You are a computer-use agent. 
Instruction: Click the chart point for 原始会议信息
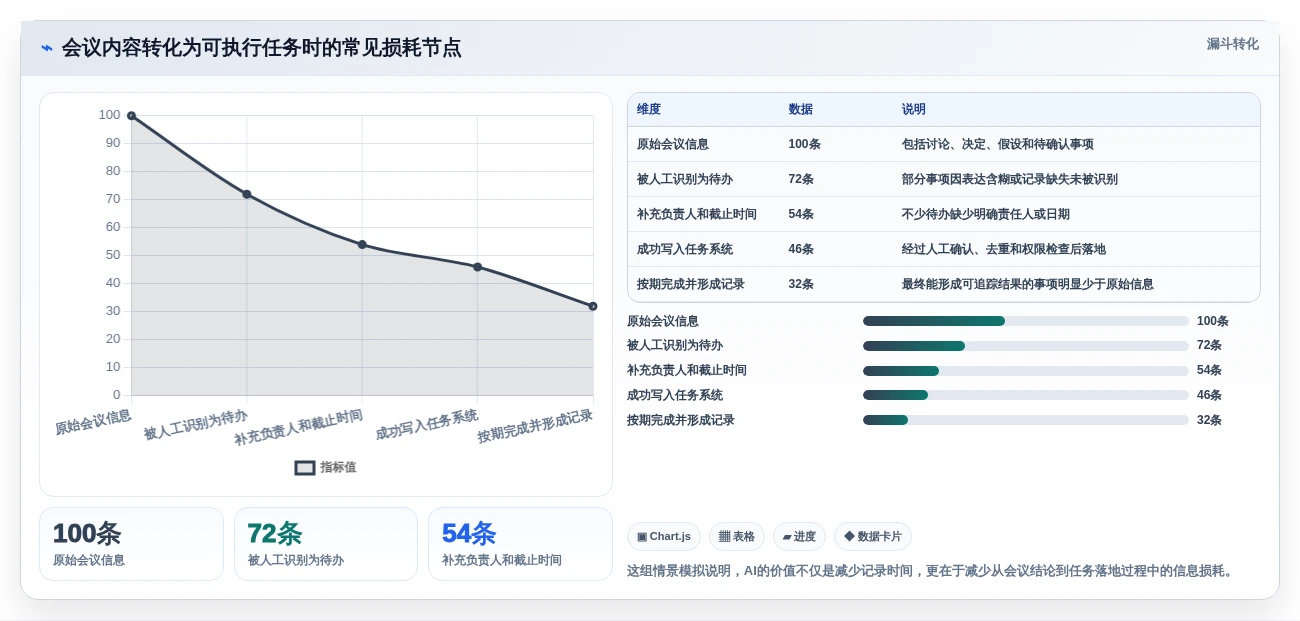131,116
